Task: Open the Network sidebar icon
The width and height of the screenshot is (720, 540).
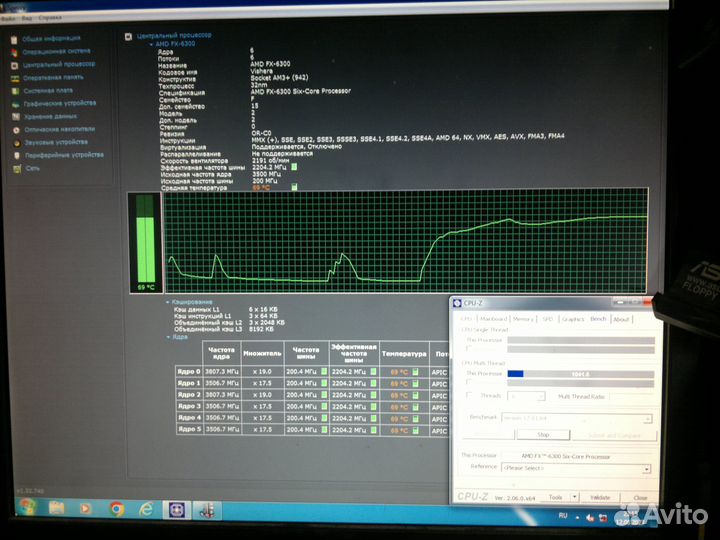Action: tap(17, 169)
